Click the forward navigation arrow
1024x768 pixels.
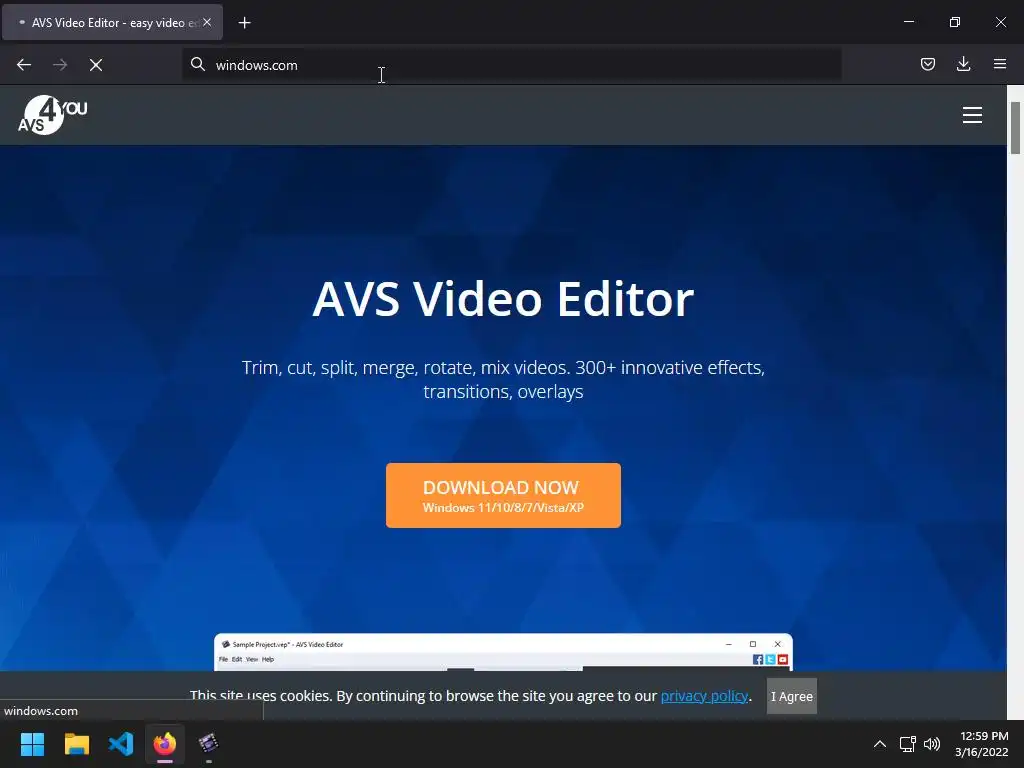pos(60,65)
